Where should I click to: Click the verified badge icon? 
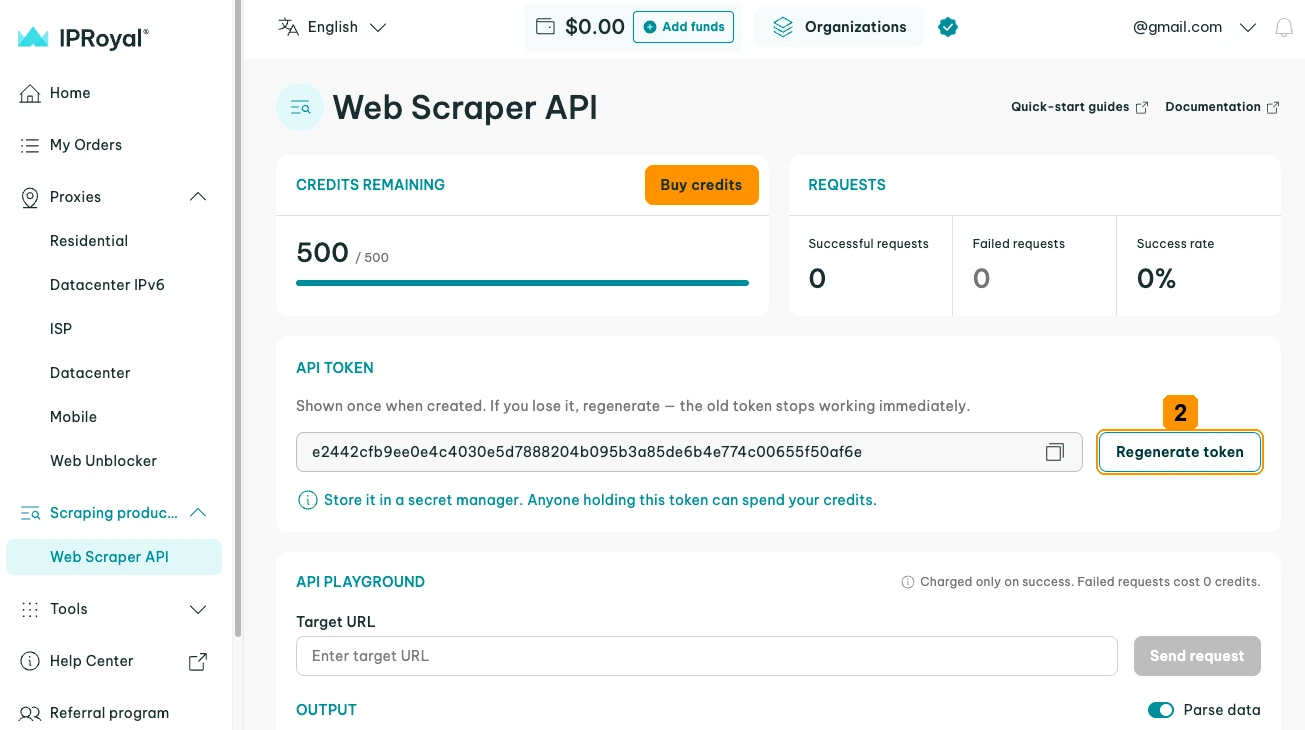click(x=948, y=27)
